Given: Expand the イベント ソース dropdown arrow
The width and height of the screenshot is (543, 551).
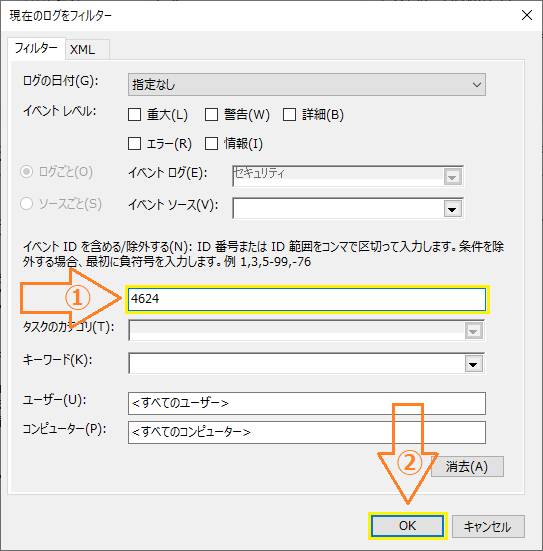Looking at the screenshot, I should [452, 209].
